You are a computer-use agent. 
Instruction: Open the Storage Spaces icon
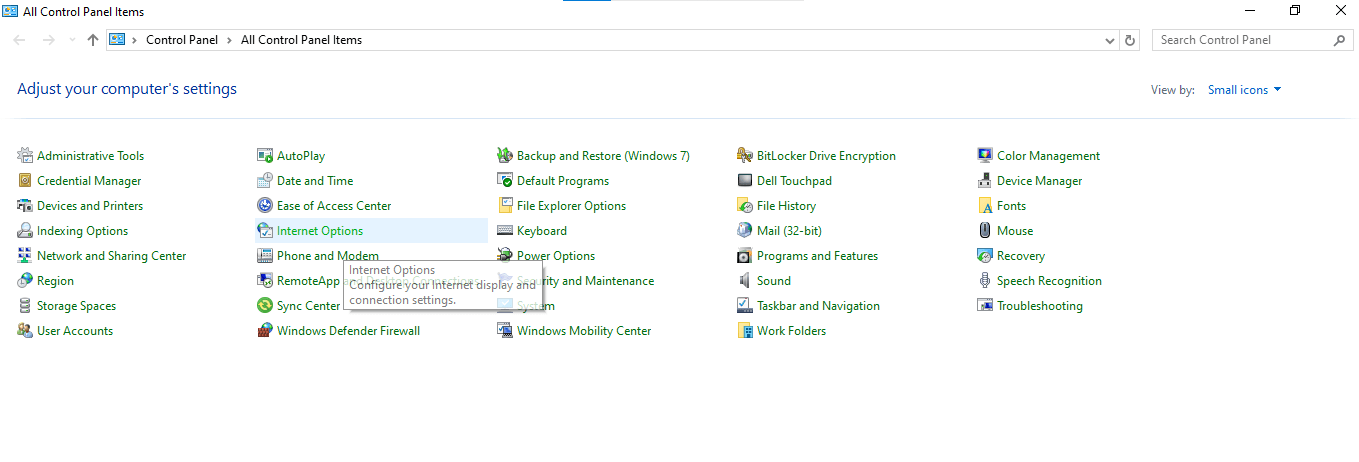[25, 306]
